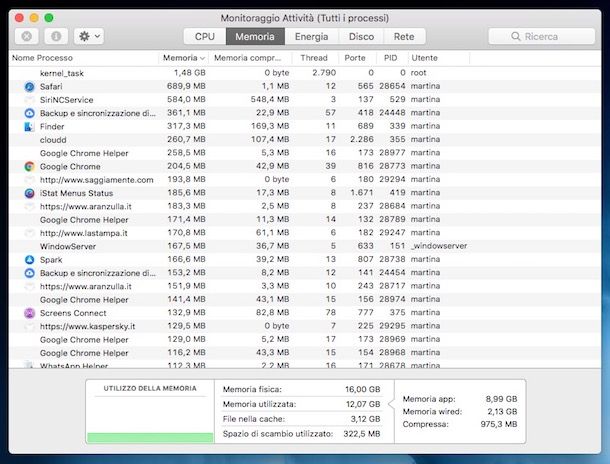Screen dimensions: 610x464
Task: Click the swap used 322,5 MB value
Action: [x=361, y=434]
